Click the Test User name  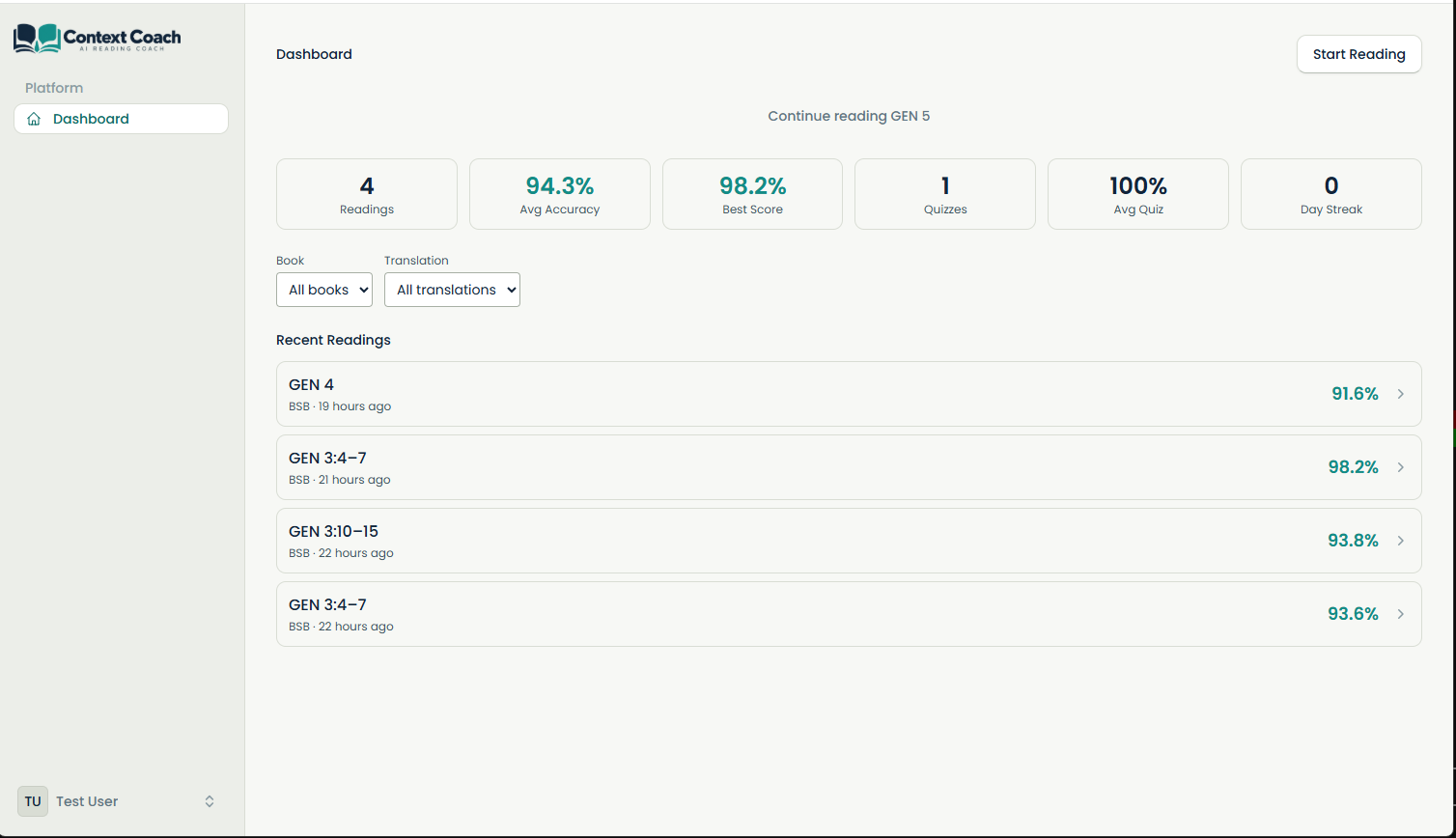(x=87, y=801)
